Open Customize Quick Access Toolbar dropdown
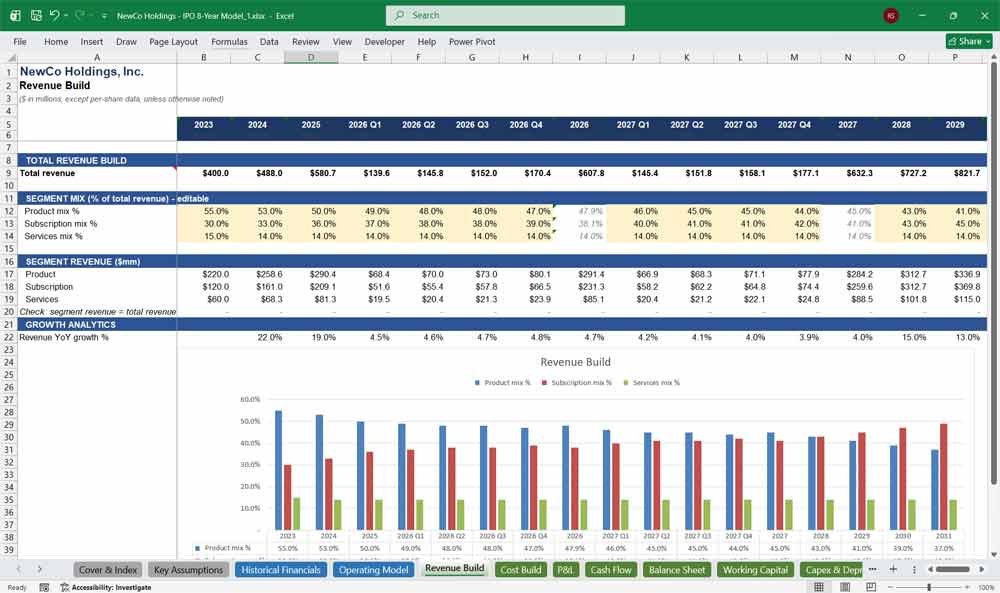The height and width of the screenshot is (593, 1000). click(104, 16)
